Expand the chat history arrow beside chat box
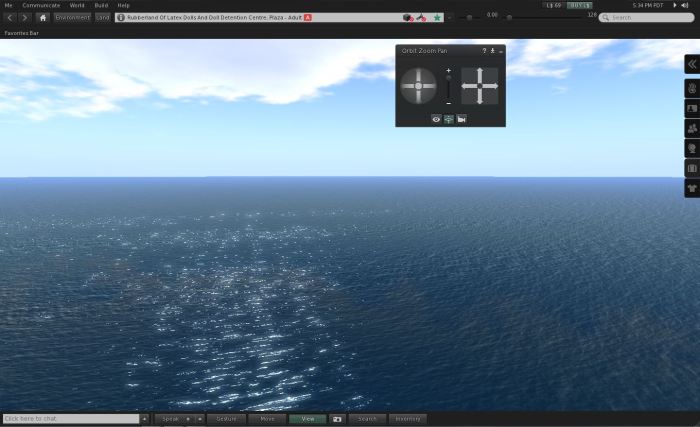This screenshot has height=427, width=700. [145, 419]
